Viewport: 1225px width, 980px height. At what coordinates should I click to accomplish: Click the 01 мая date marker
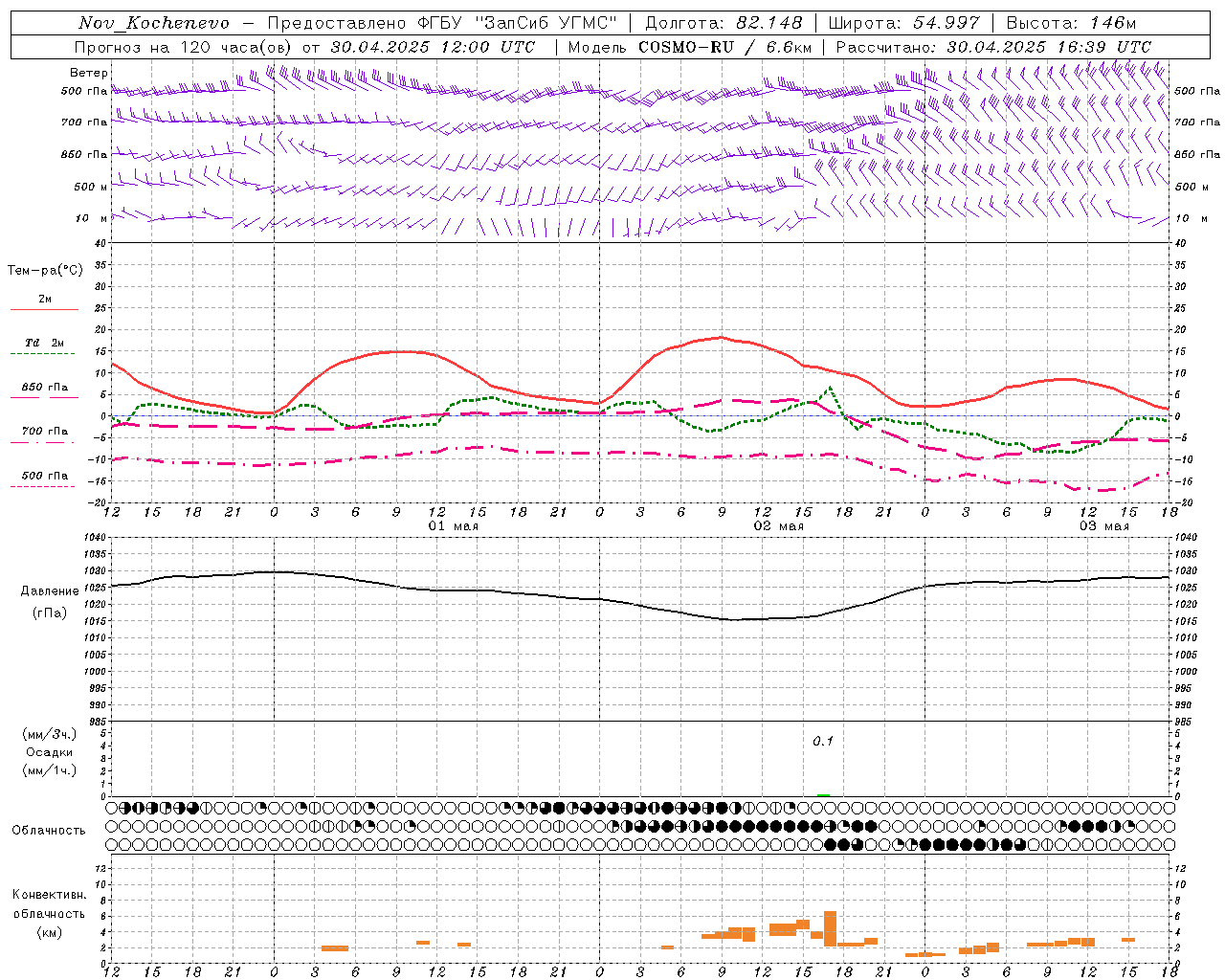454,526
